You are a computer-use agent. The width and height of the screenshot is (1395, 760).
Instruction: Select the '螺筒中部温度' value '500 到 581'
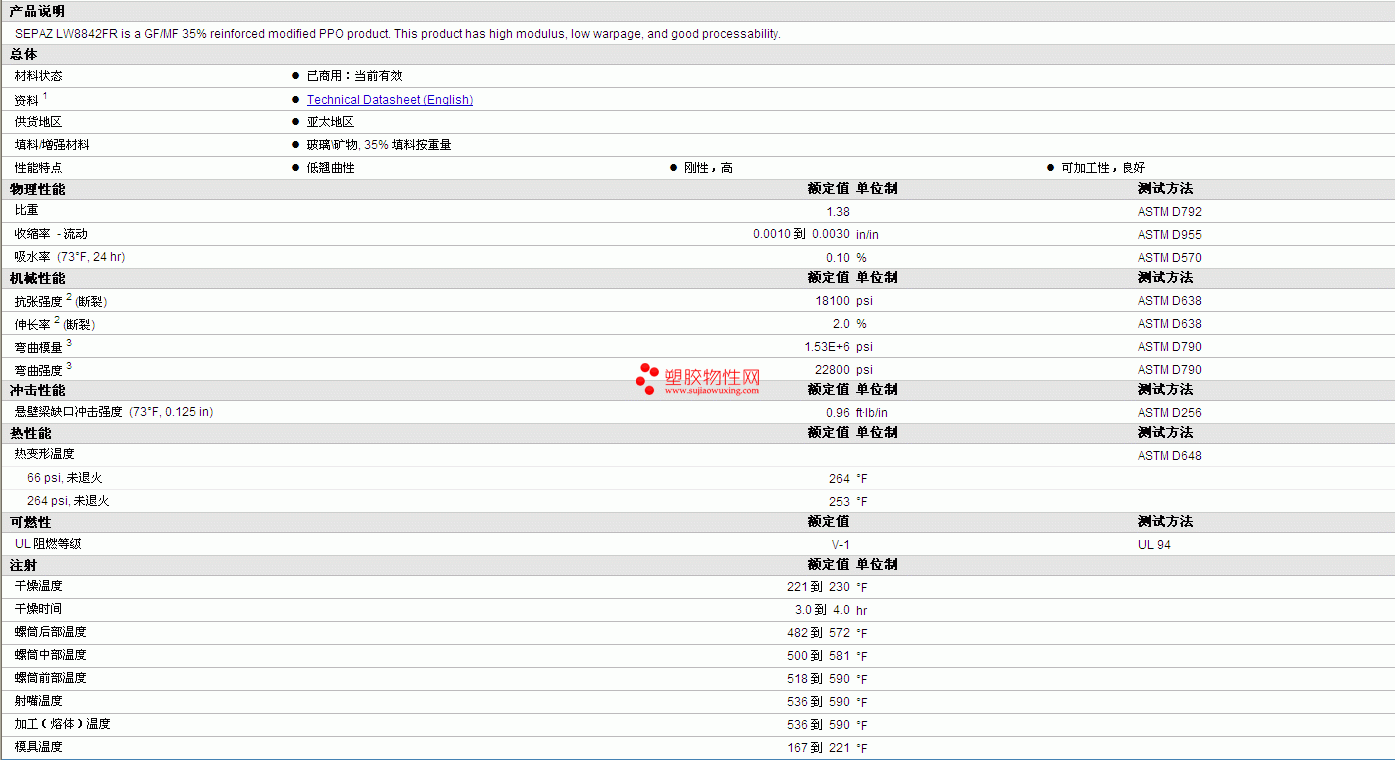(818, 656)
